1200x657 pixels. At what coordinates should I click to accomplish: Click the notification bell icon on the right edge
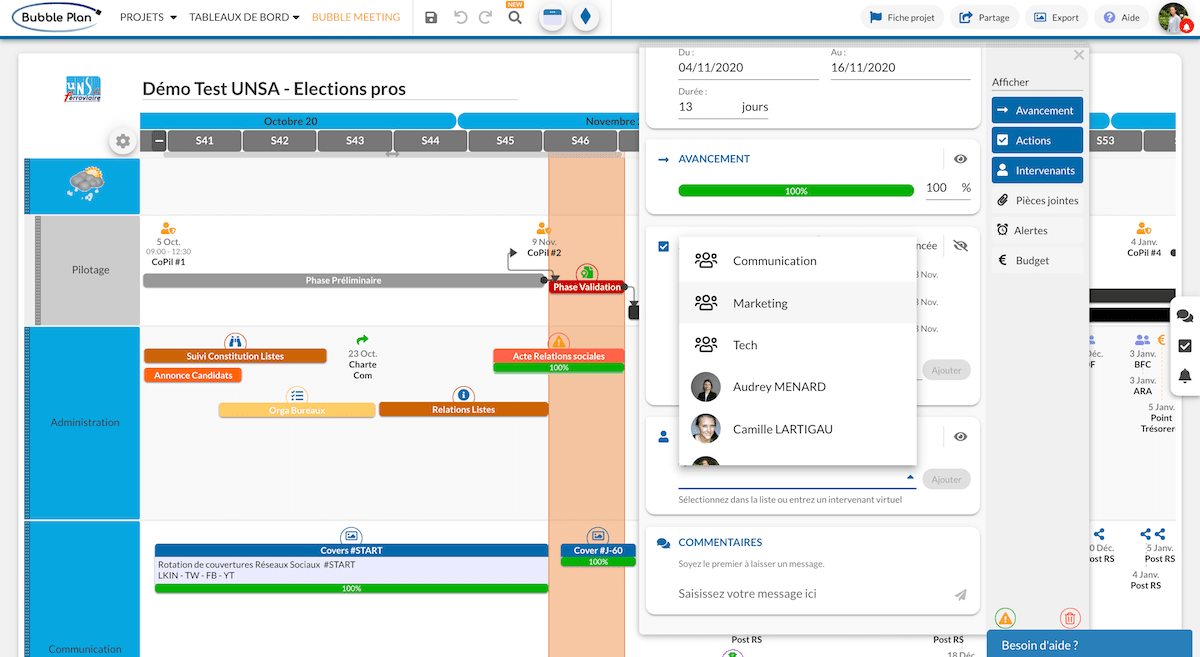coord(1184,375)
